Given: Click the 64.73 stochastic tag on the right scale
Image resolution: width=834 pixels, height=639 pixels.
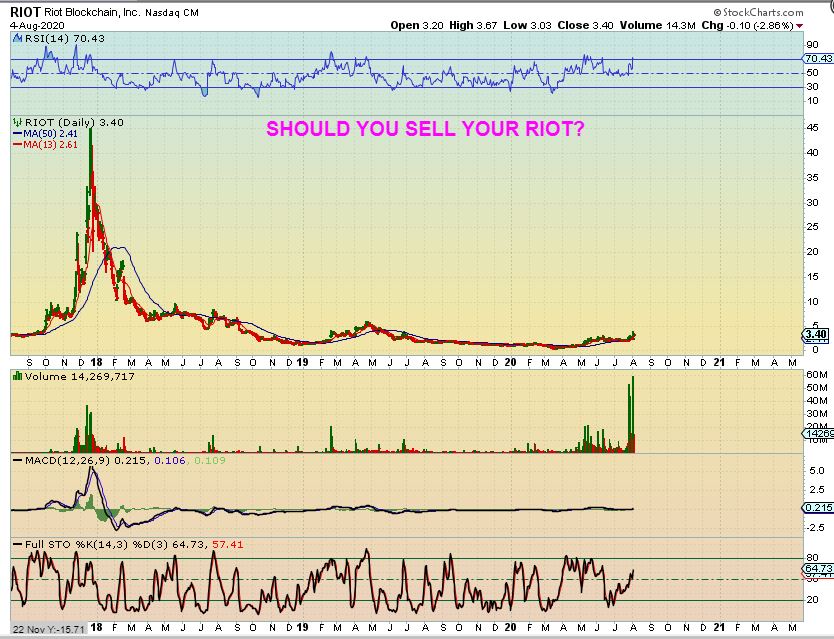Looking at the screenshot, I should pyautogui.click(x=818, y=568).
